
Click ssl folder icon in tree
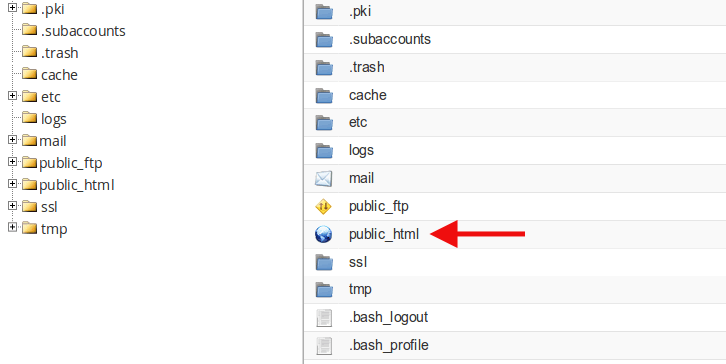click(29, 206)
